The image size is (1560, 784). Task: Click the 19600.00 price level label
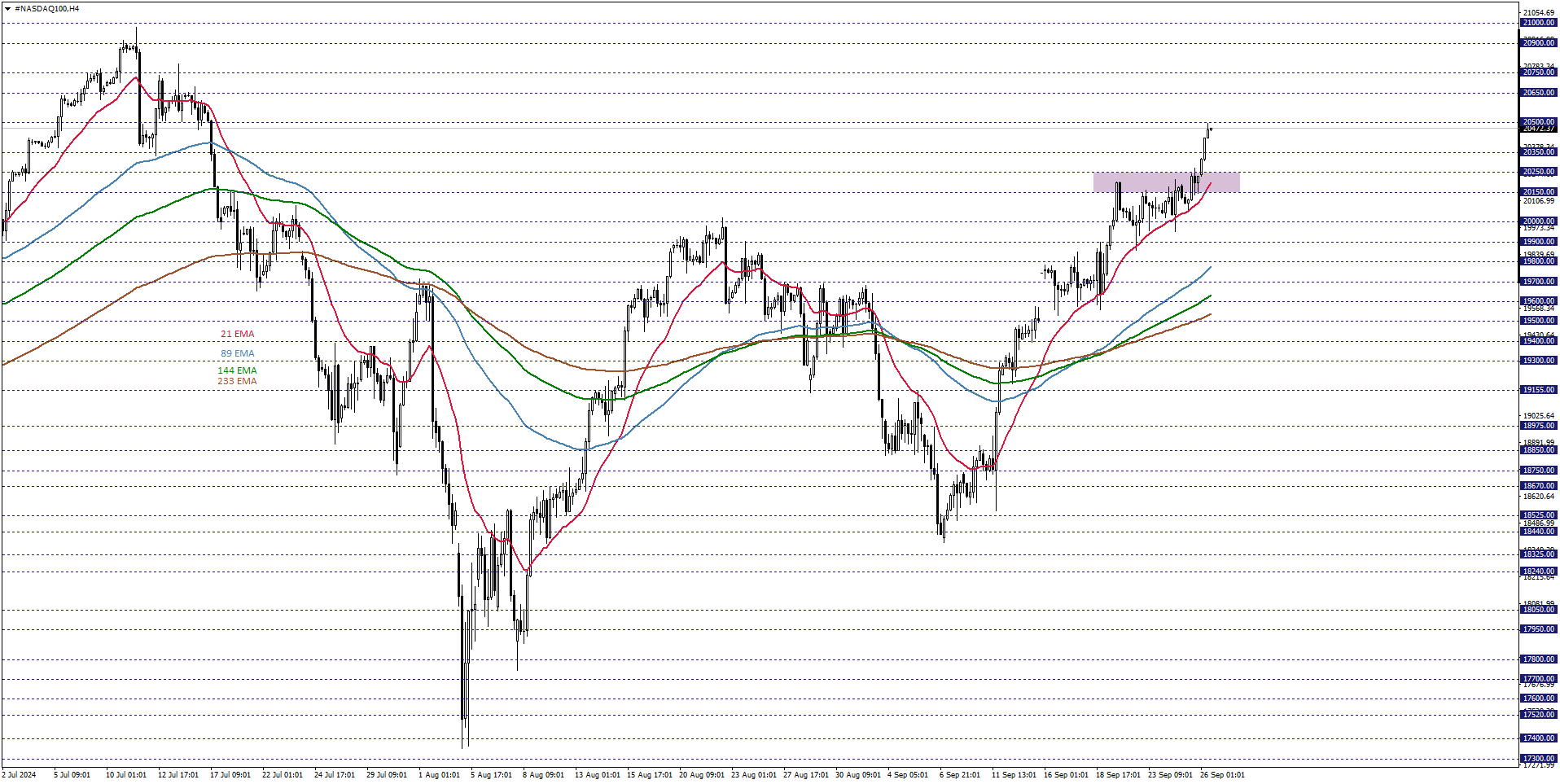[x=1539, y=301]
